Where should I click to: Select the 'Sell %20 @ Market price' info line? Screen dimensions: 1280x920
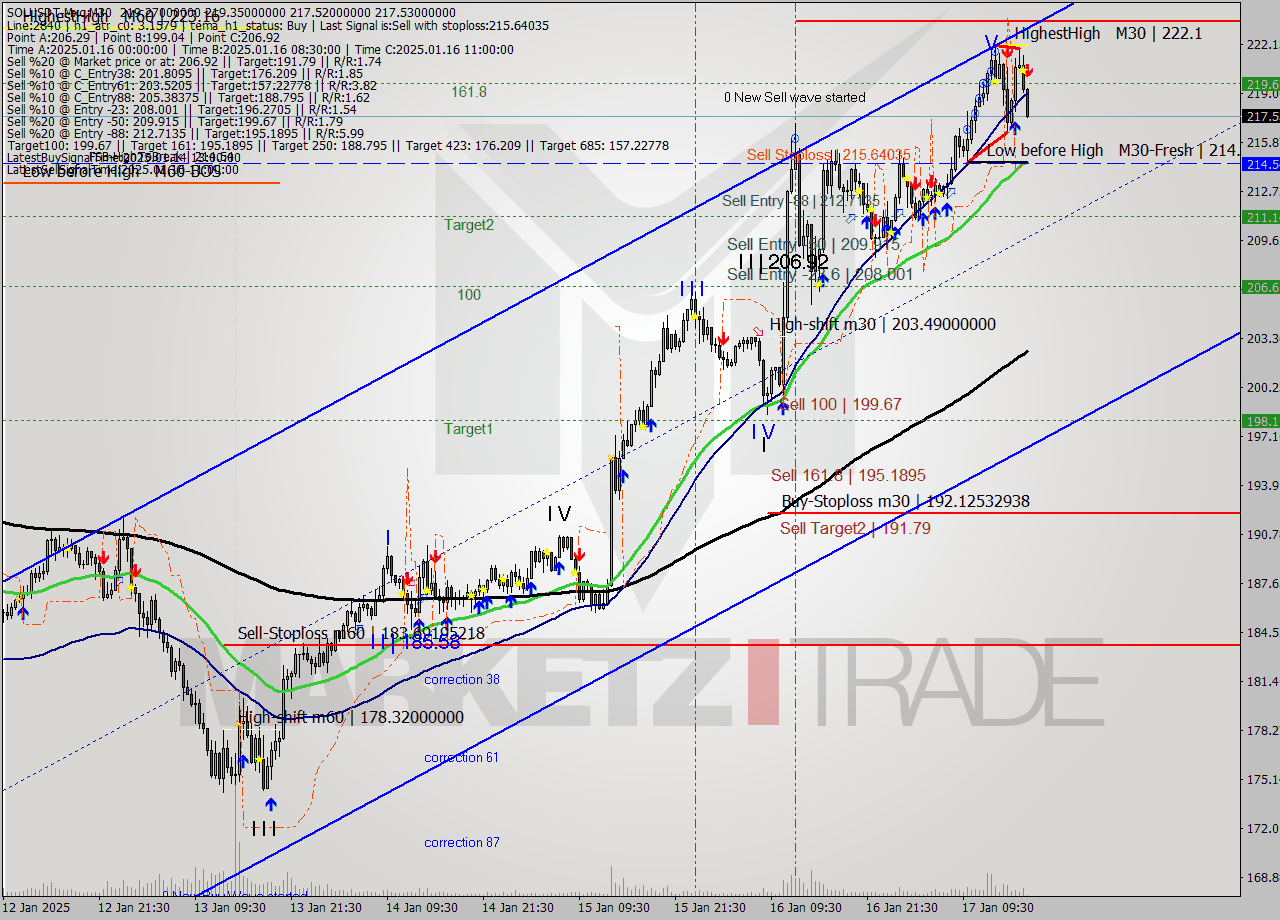pyautogui.click(x=194, y=61)
